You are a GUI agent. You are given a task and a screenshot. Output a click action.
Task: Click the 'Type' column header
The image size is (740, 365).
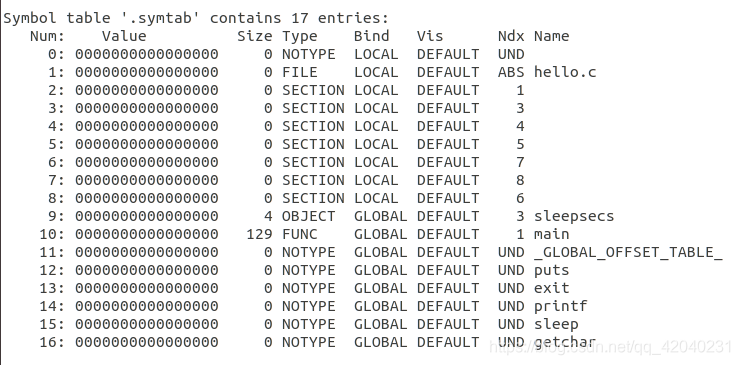coord(300,37)
